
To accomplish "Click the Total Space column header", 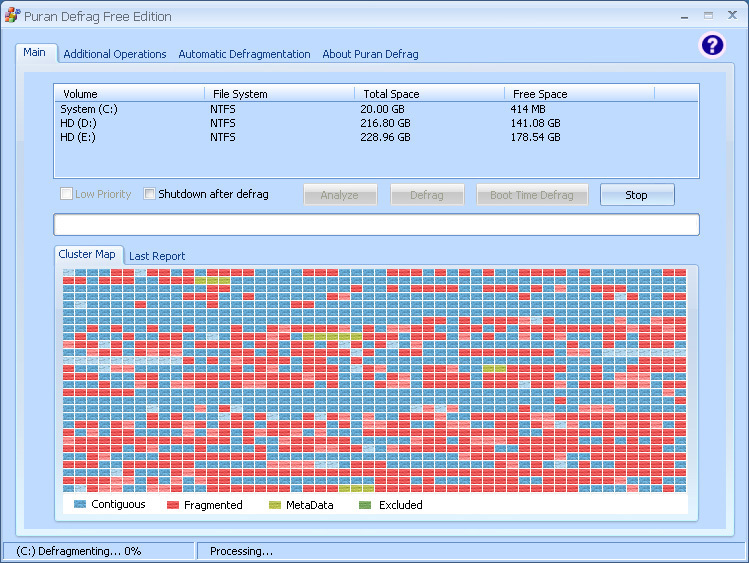I will click(x=429, y=94).
